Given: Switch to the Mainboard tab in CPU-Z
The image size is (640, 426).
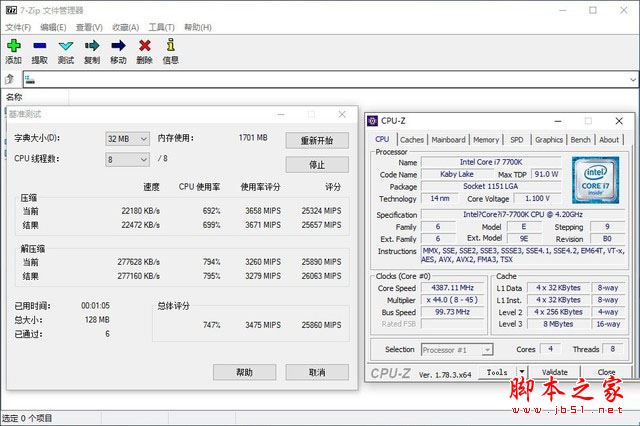Looking at the screenshot, I should click(x=448, y=140).
